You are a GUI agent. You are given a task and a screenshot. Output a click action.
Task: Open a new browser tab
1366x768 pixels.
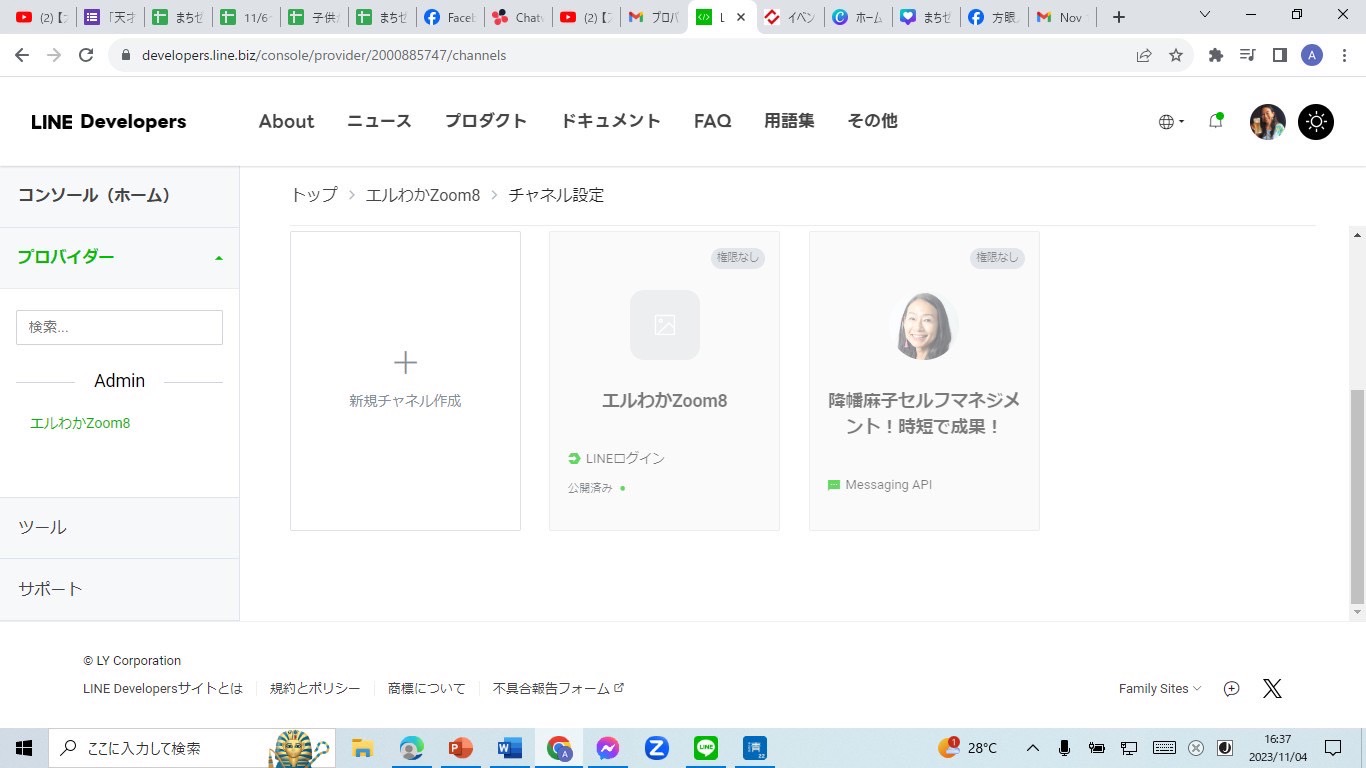1119,17
